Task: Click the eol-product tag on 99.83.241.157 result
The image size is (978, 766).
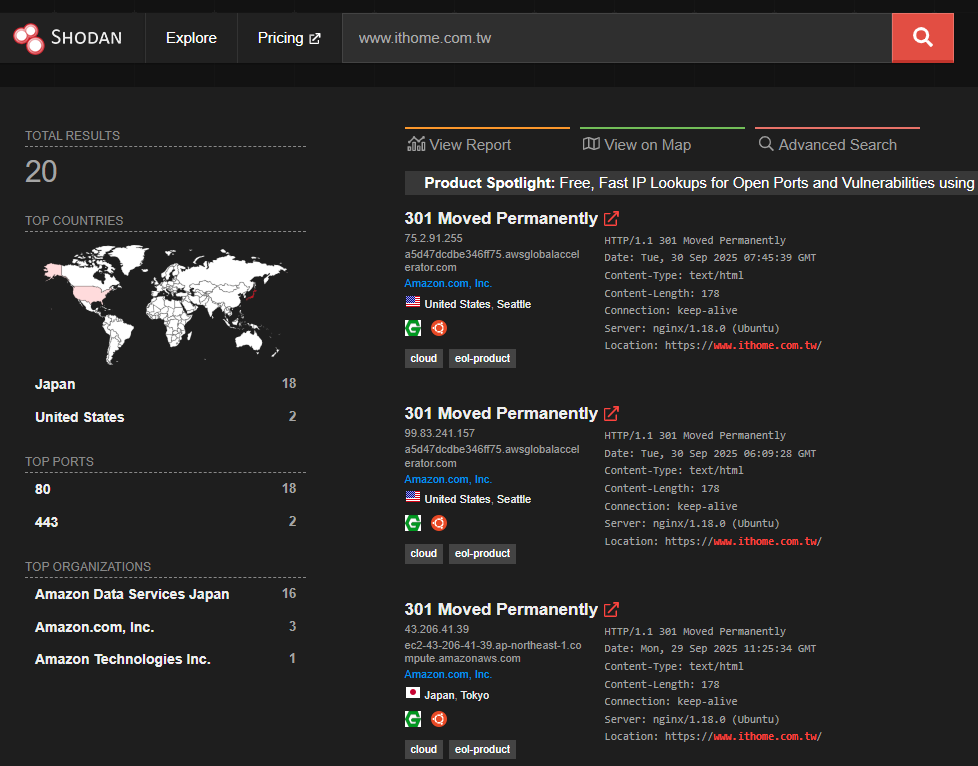Action: pyautogui.click(x=482, y=553)
